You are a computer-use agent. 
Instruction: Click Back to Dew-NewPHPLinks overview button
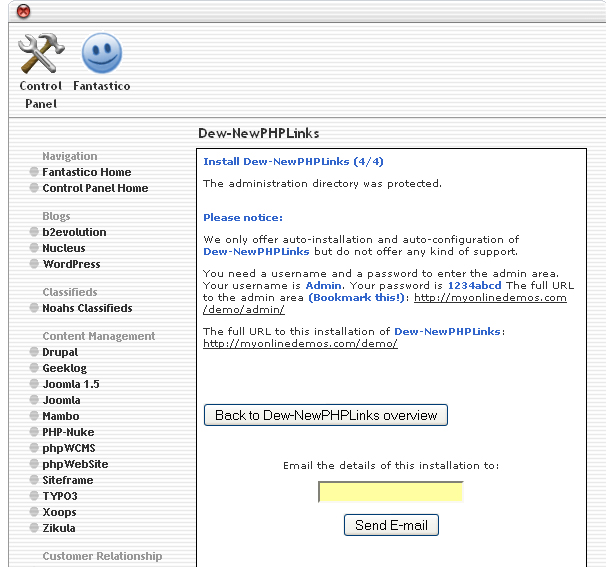coord(326,415)
